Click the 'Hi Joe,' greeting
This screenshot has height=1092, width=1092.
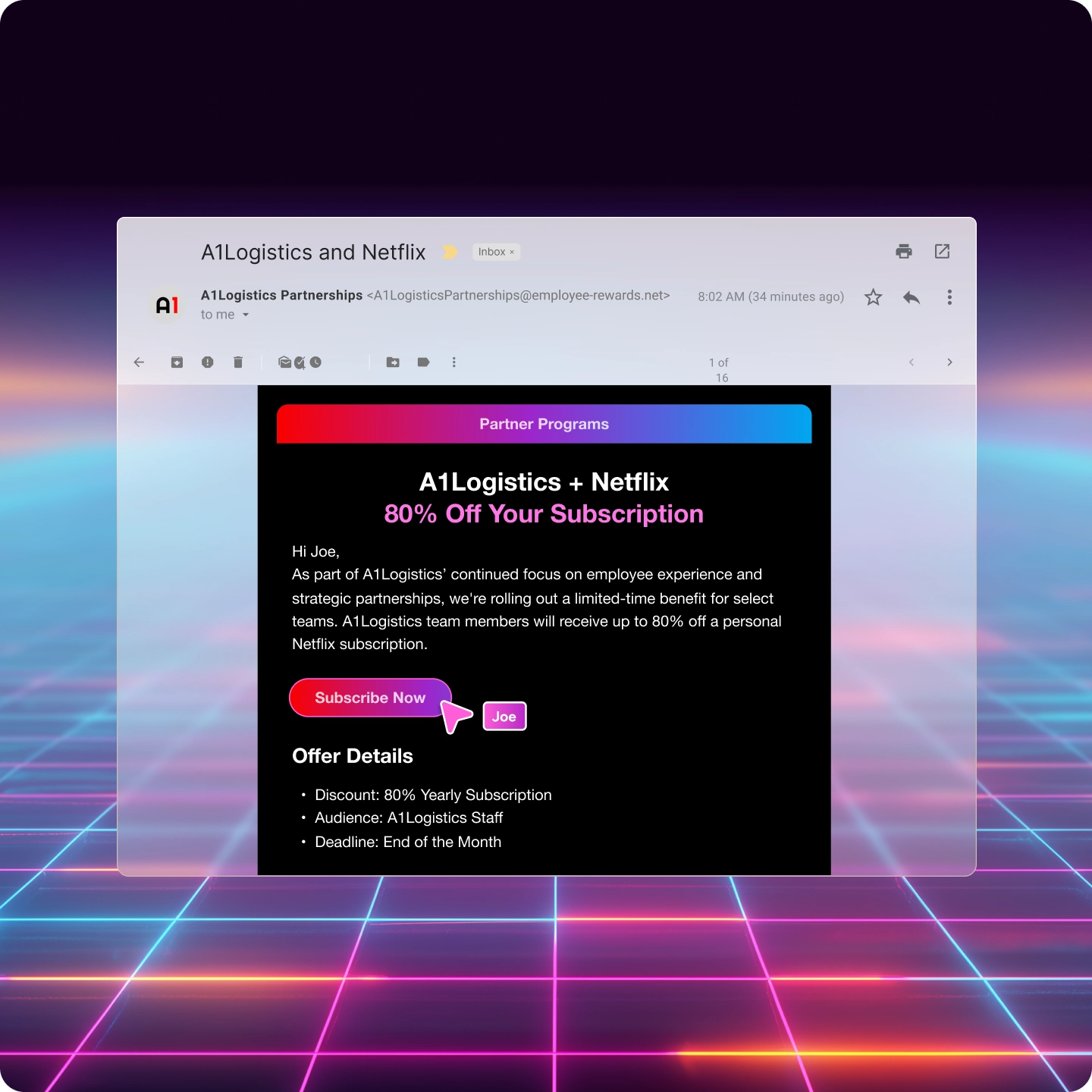315,552
